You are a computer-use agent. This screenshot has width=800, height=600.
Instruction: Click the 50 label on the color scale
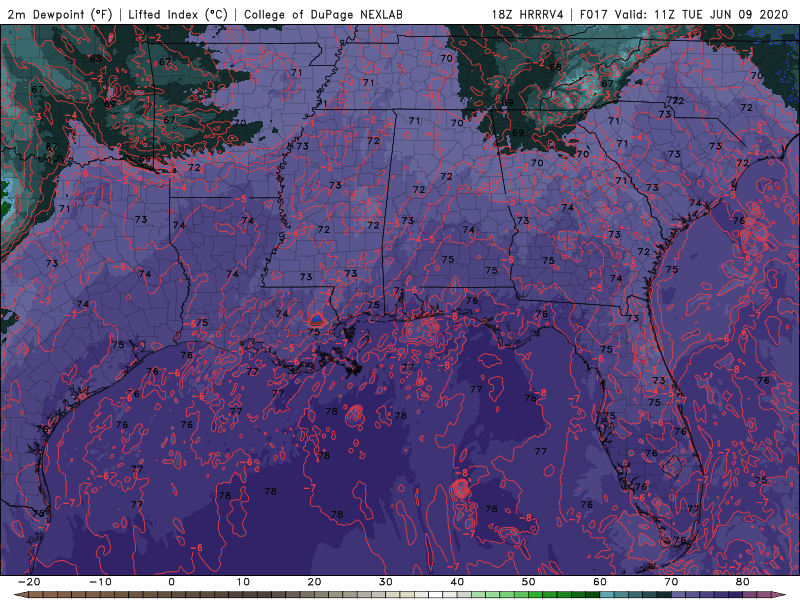[529, 582]
